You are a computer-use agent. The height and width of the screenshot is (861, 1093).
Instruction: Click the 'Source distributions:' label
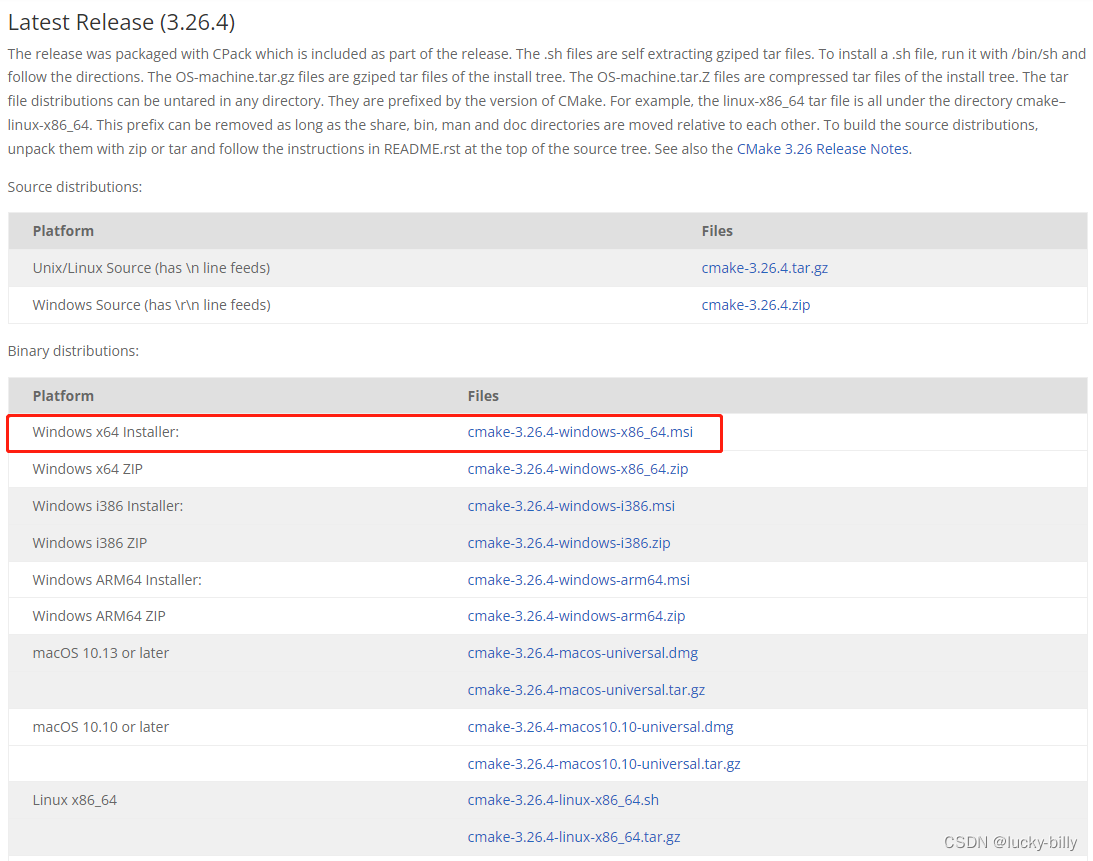coord(75,187)
